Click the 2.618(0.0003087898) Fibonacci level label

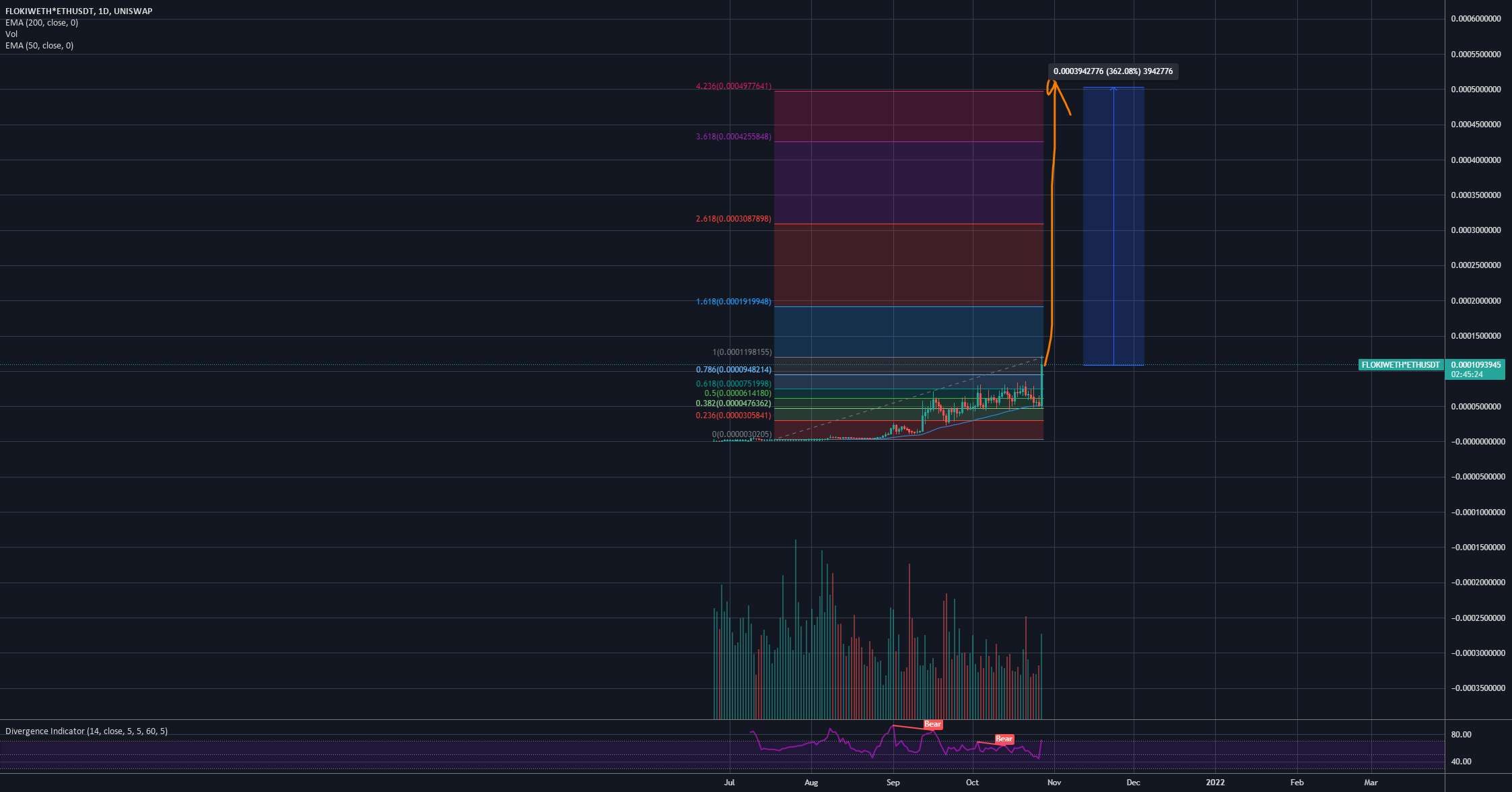point(734,219)
